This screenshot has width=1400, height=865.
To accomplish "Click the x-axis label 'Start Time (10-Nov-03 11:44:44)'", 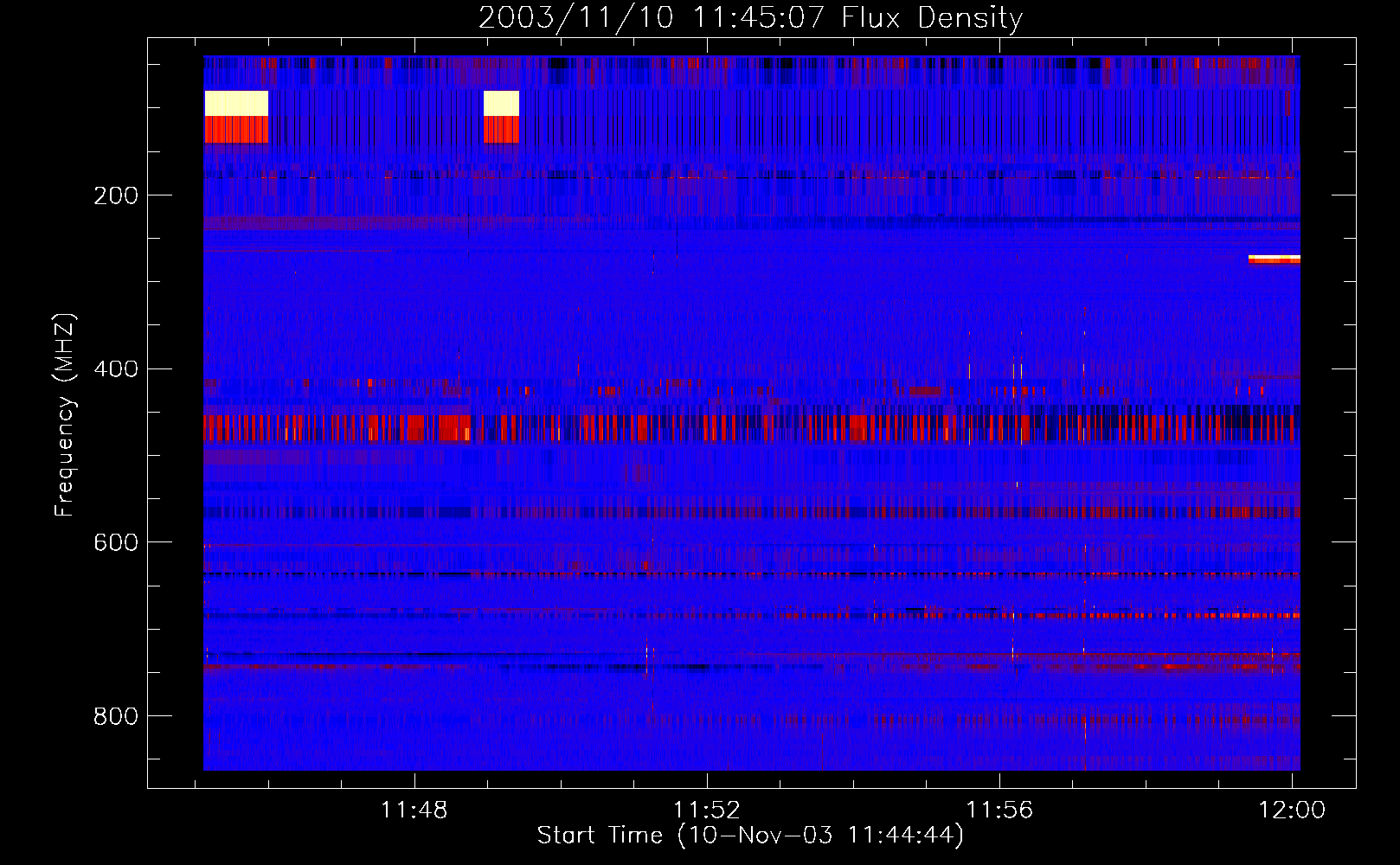I will (750, 836).
